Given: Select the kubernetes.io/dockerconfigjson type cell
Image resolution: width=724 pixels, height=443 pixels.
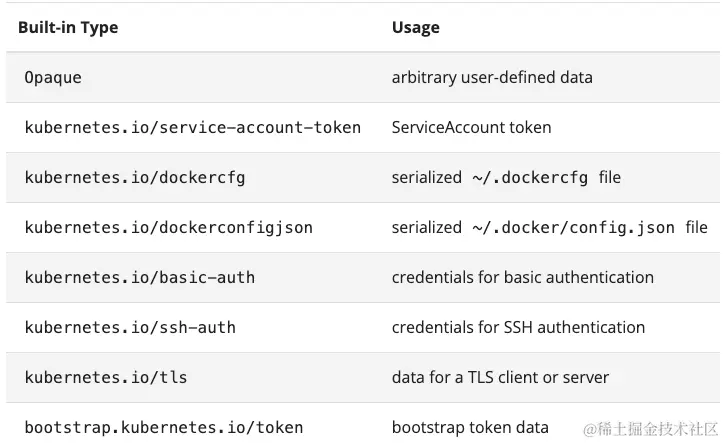Looking at the screenshot, I should tap(168, 227).
